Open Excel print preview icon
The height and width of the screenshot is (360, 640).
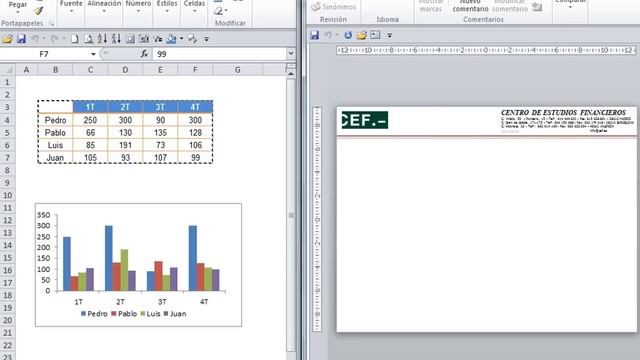88,39
